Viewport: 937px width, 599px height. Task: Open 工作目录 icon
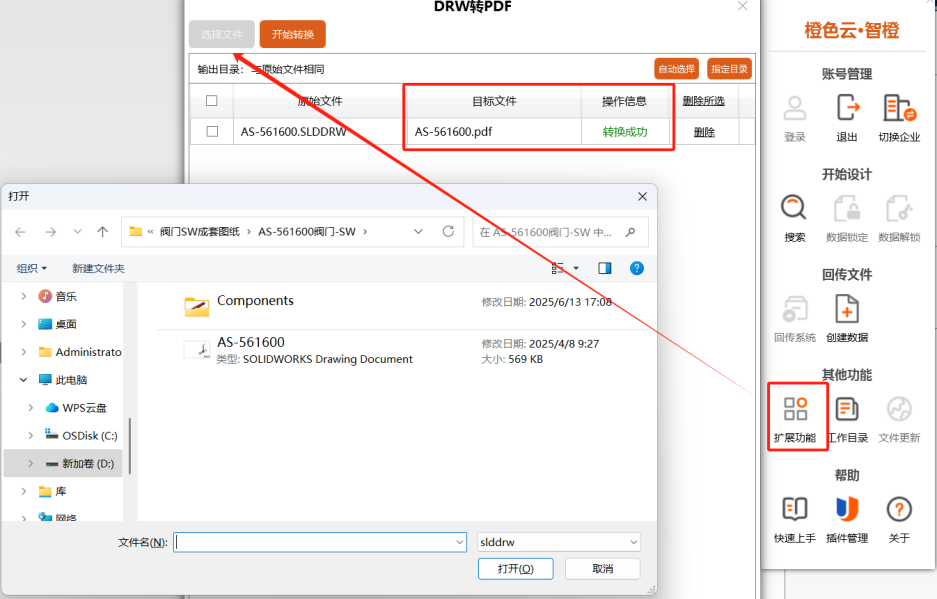[847, 409]
